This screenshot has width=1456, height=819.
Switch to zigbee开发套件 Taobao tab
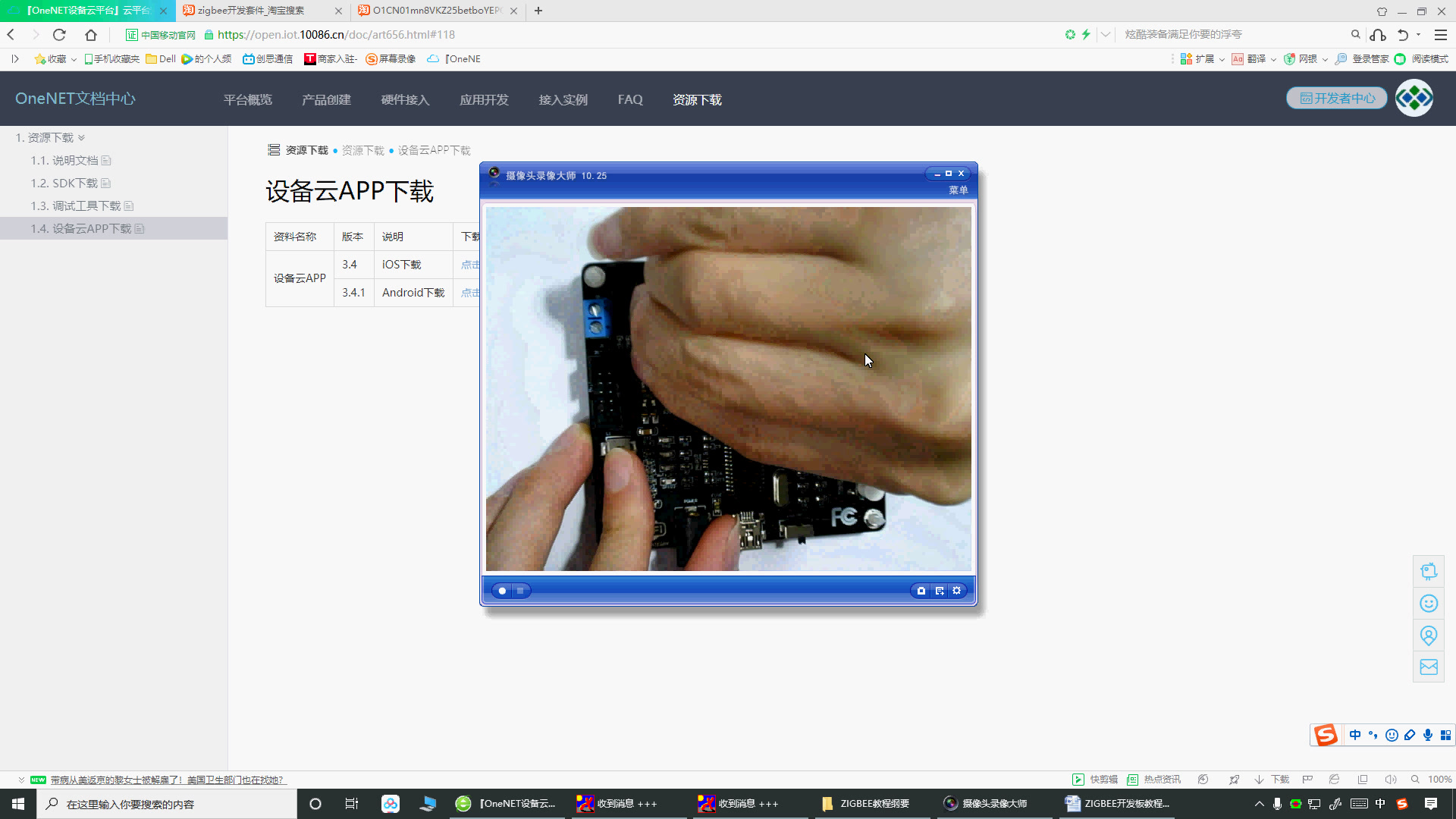coord(252,11)
